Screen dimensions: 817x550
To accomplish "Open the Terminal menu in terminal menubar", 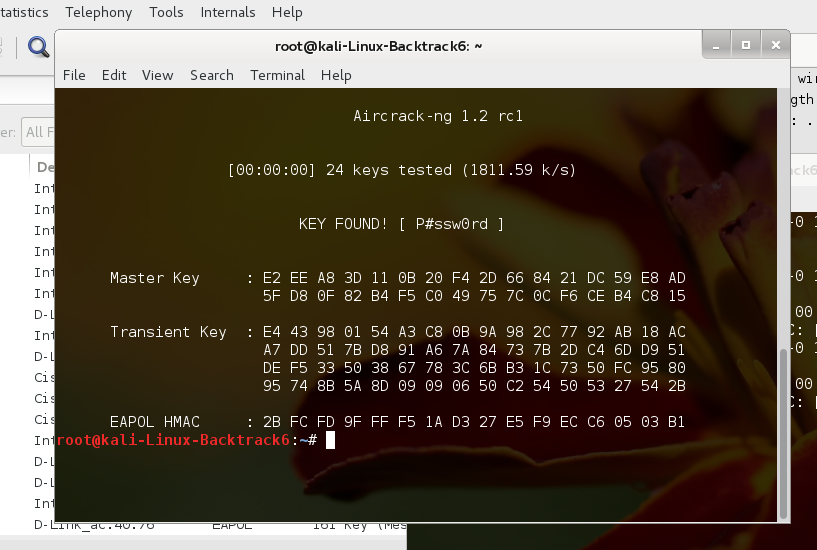I will tap(277, 76).
